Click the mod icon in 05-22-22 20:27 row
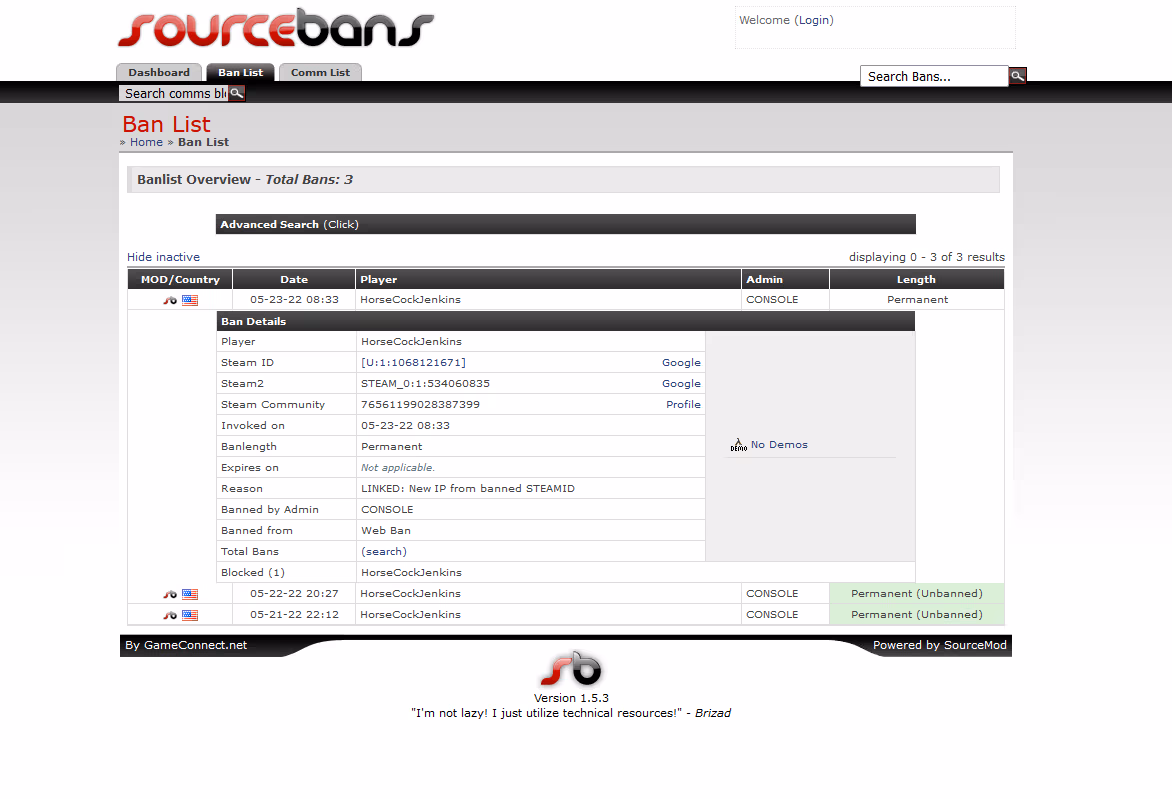Image resolution: width=1172 pixels, height=799 pixels. 170,594
